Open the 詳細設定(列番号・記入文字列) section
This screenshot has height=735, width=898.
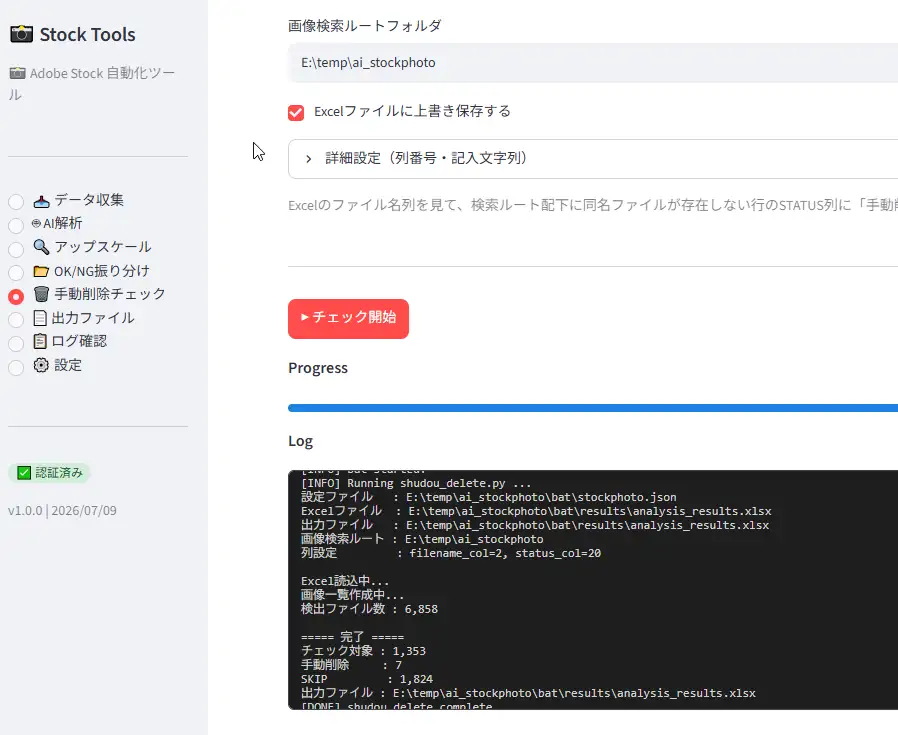(593, 159)
